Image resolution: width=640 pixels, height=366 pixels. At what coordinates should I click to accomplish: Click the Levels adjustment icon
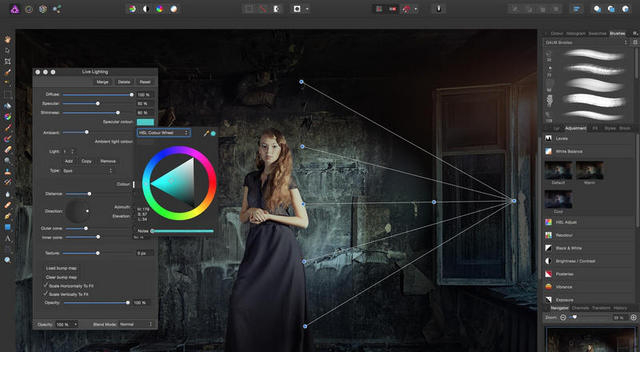click(x=549, y=138)
